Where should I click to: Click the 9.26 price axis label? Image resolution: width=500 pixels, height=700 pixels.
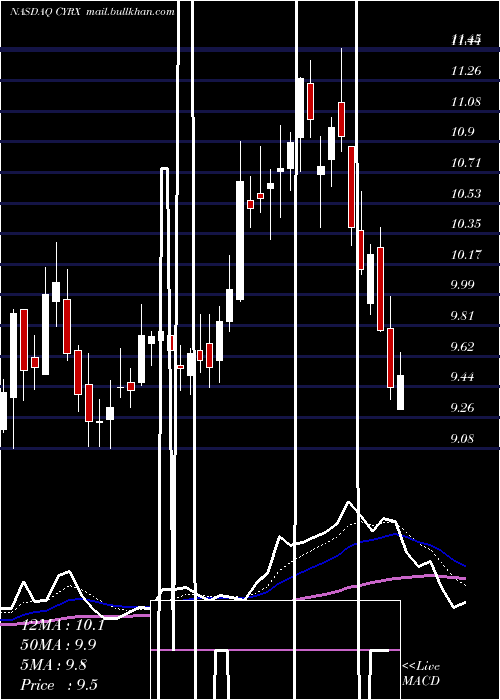pos(462,408)
